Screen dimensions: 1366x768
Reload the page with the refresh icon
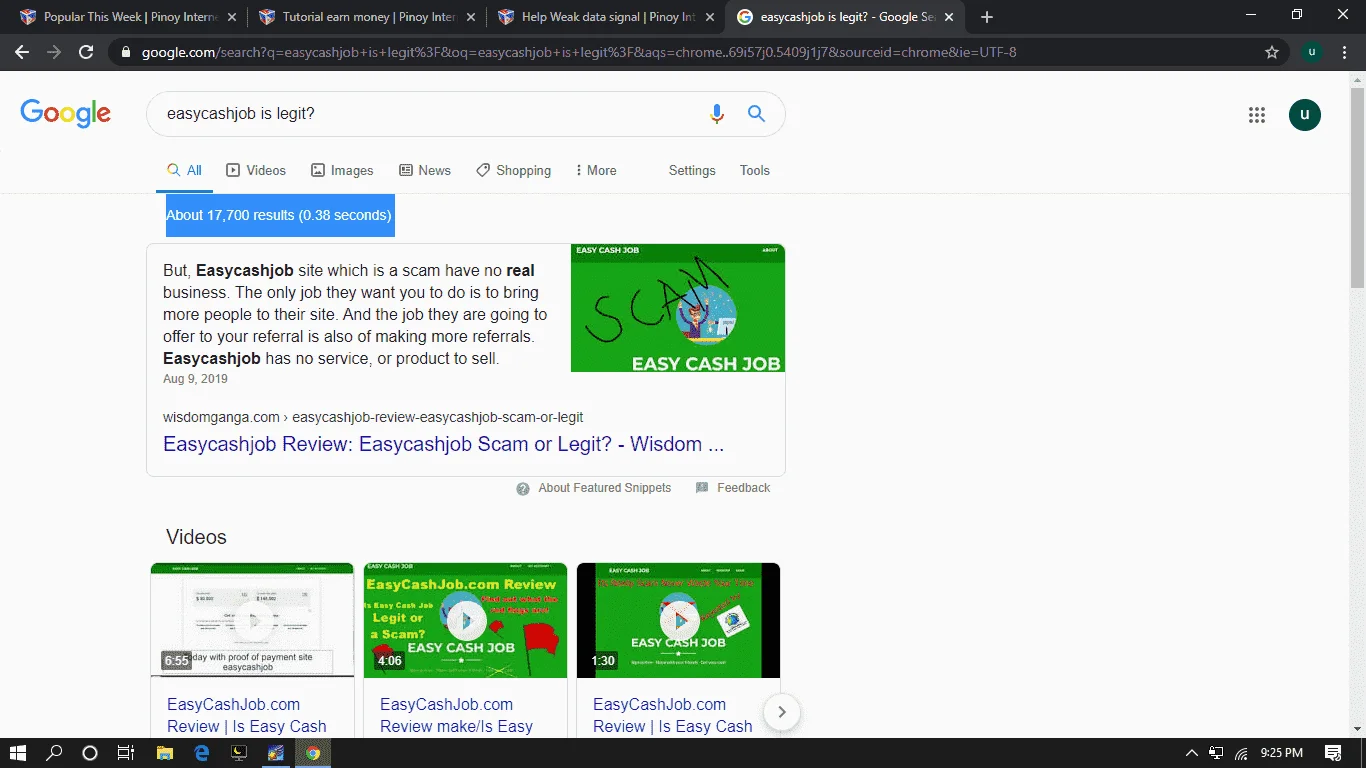tap(86, 52)
